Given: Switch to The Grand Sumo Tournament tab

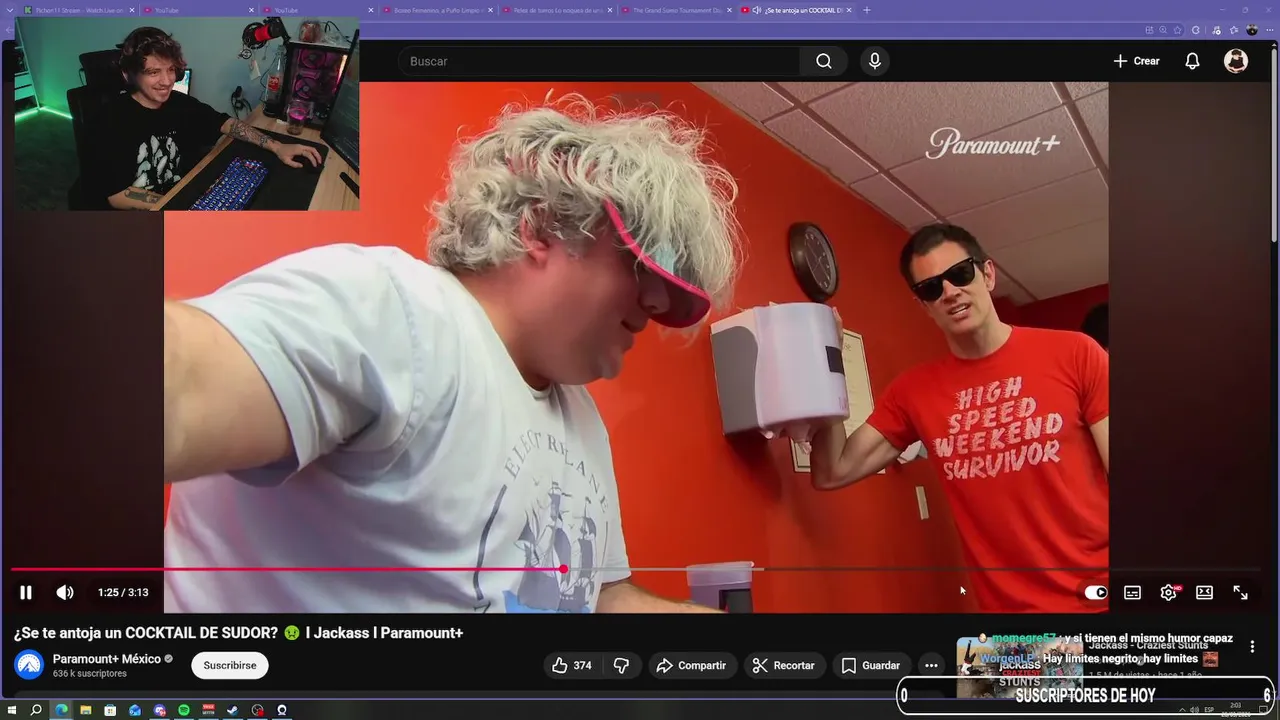Looking at the screenshot, I should coord(676,10).
